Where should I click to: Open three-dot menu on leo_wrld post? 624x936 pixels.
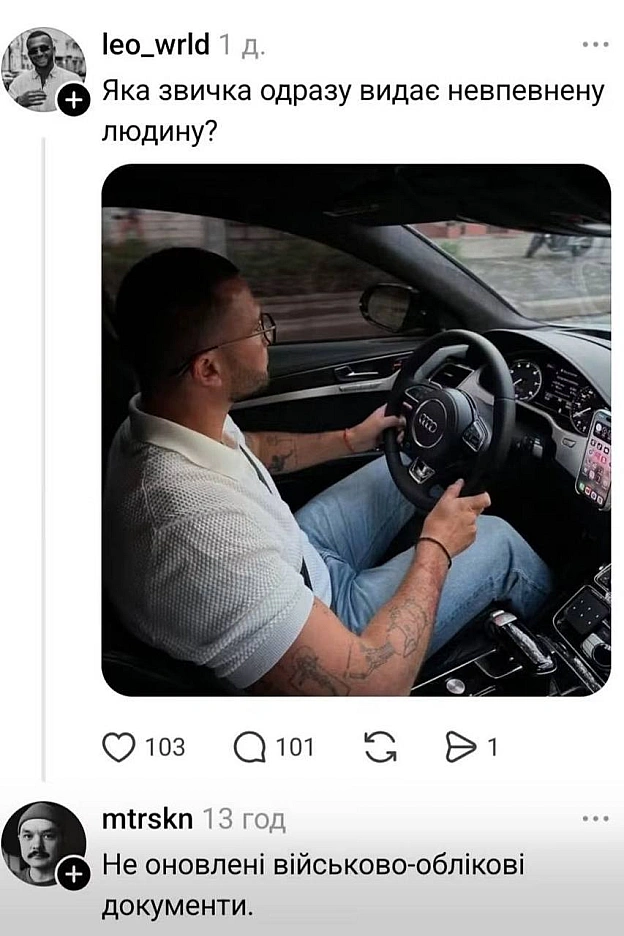tap(595, 45)
